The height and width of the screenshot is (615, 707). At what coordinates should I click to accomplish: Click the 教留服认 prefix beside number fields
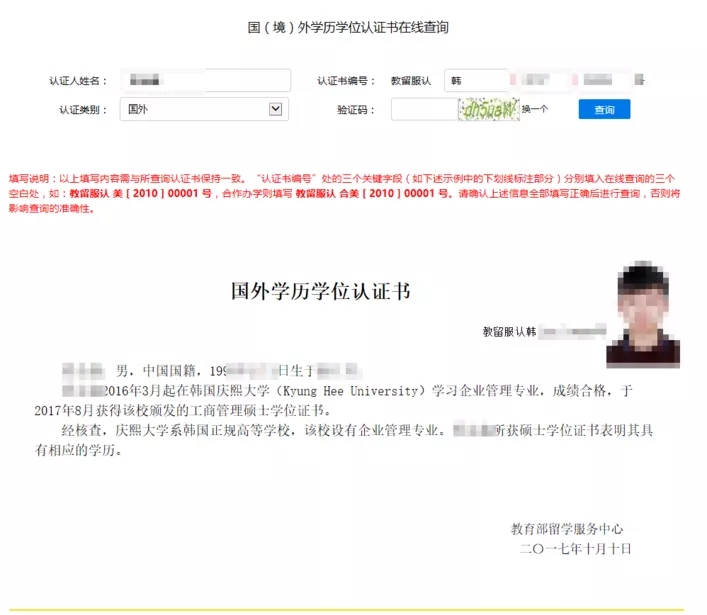(x=410, y=81)
